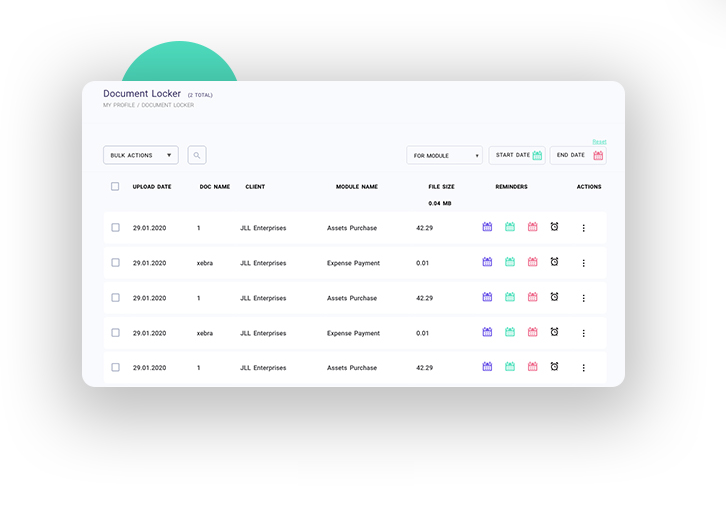This screenshot has height=510, width=726.
Task: Click the Reset link
Action: [x=599, y=142]
